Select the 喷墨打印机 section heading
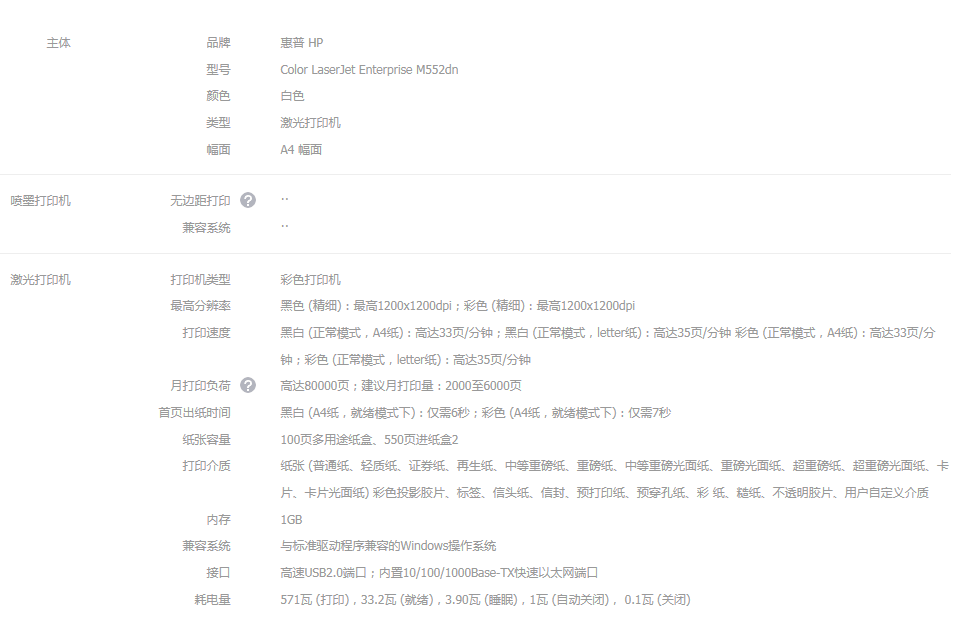Image resolution: width=968 pixels, height=622 pixels. pos(40,201)
